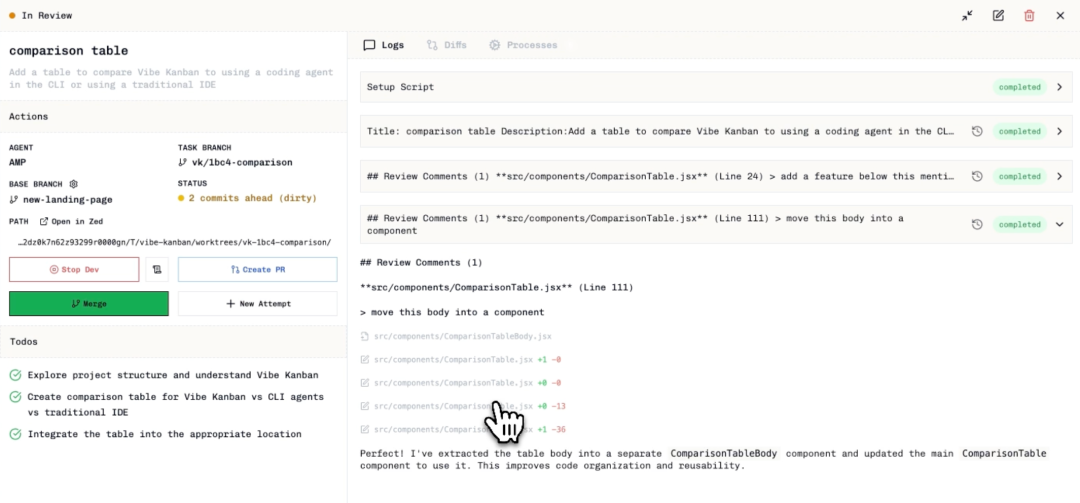
Task: Start a New Attempt
Action: pyautogui.click(x=258, y=303)
